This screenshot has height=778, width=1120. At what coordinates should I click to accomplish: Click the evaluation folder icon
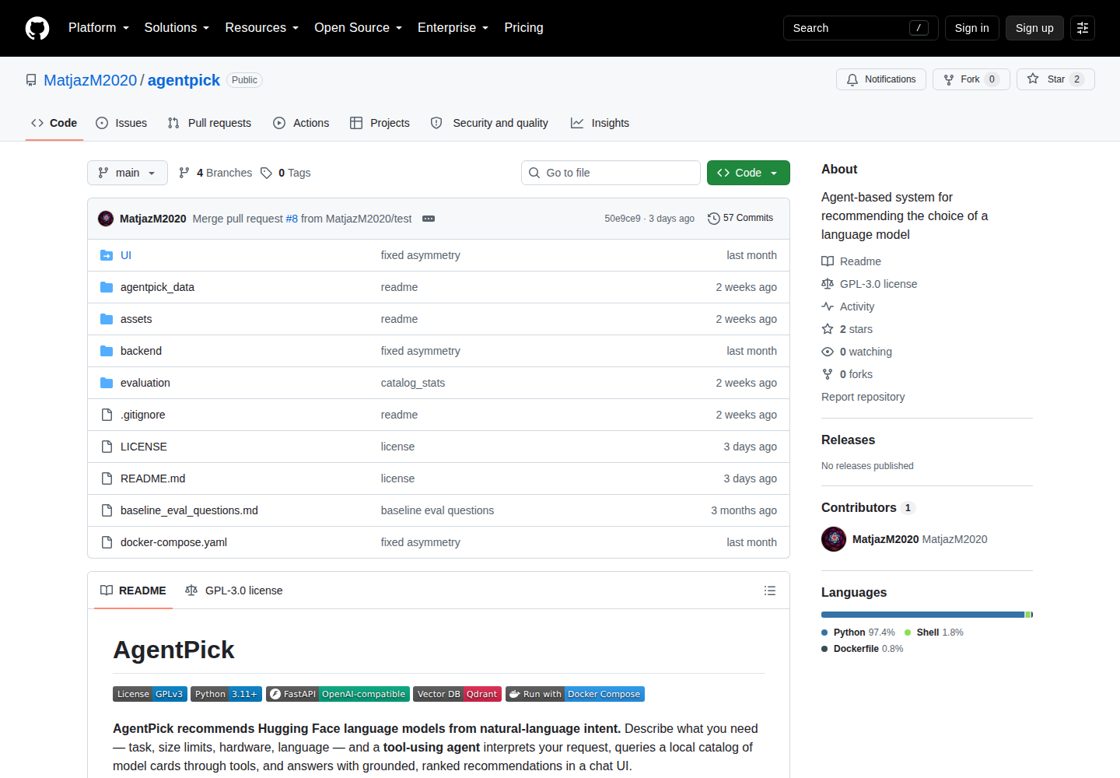[x=106, y=383]
